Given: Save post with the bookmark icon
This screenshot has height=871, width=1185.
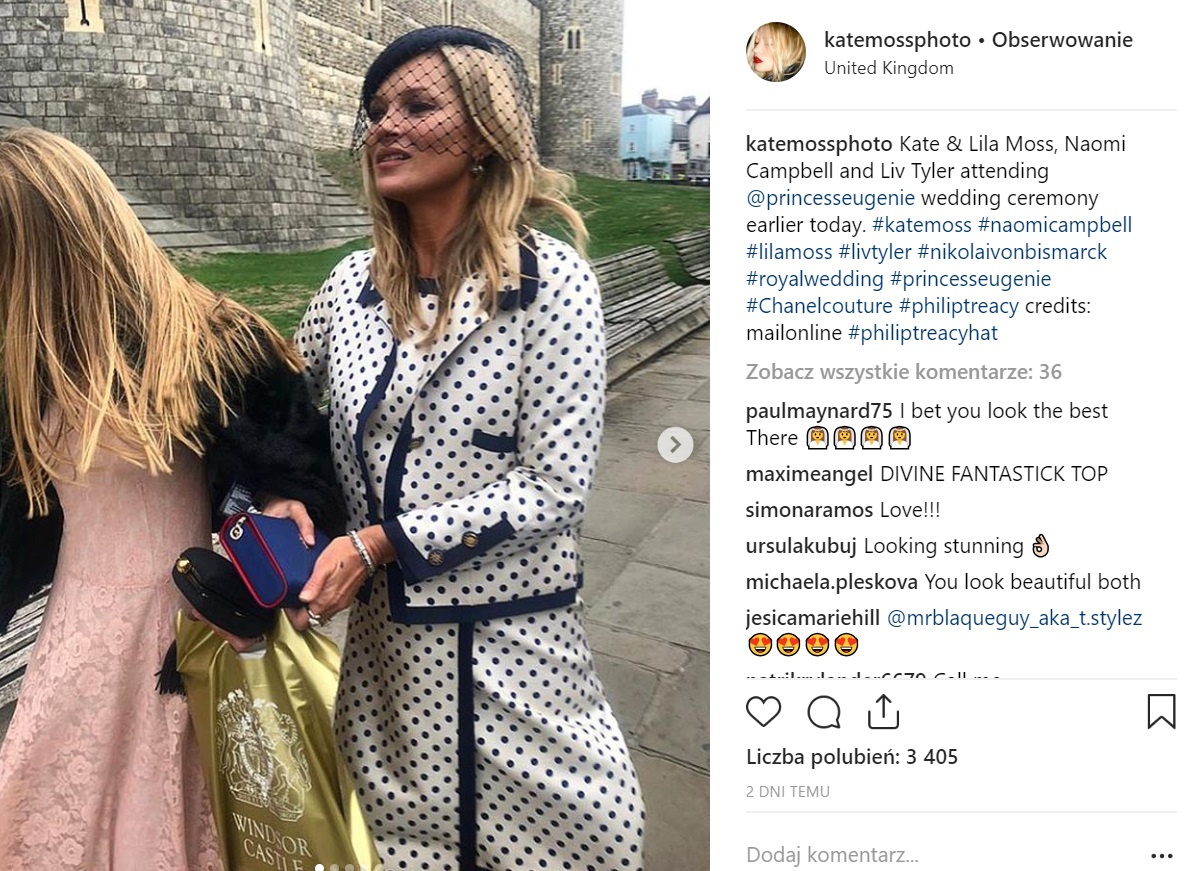Looking at the screenshot, I should (x=1161, y=712).
